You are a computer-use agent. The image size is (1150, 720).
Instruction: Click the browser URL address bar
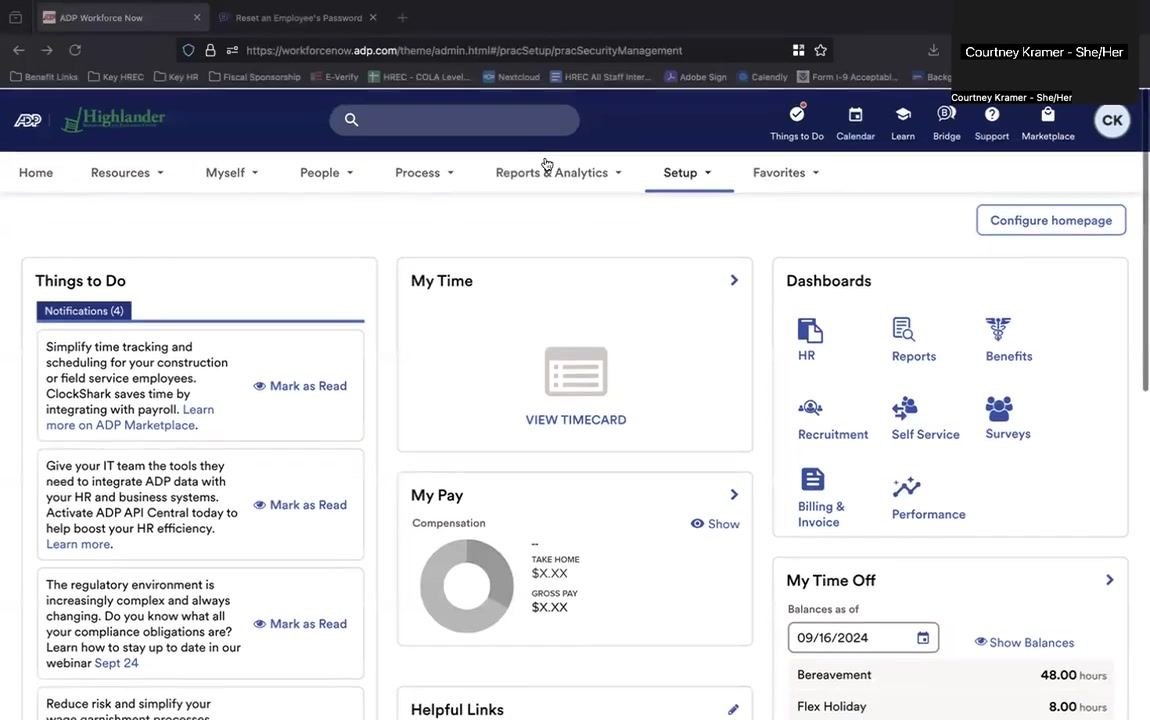(x=504, y=50)
